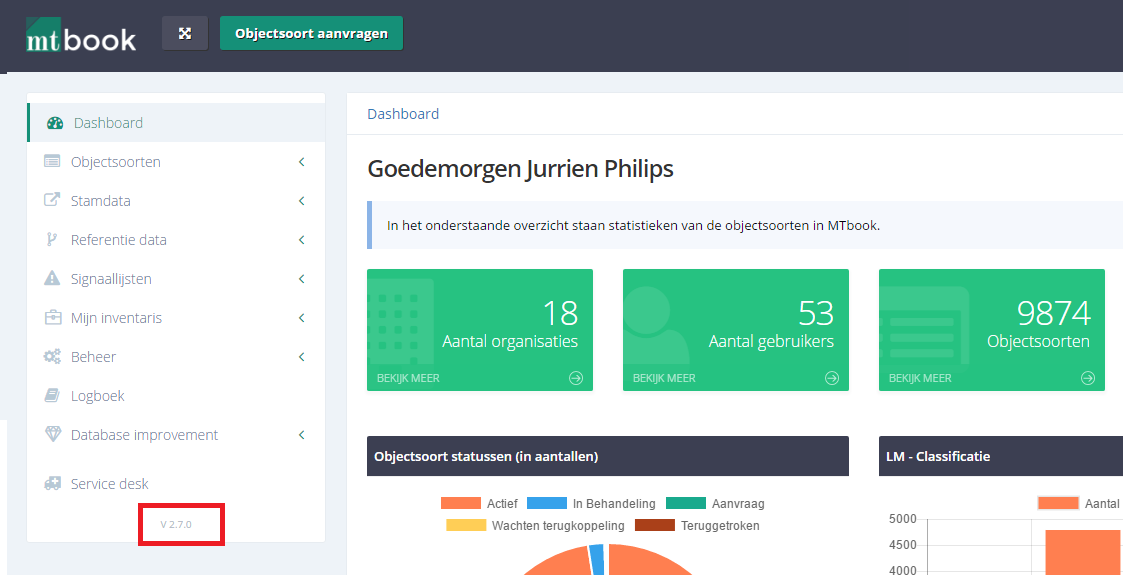Expand the Mijn inventaris chevron

302,317
